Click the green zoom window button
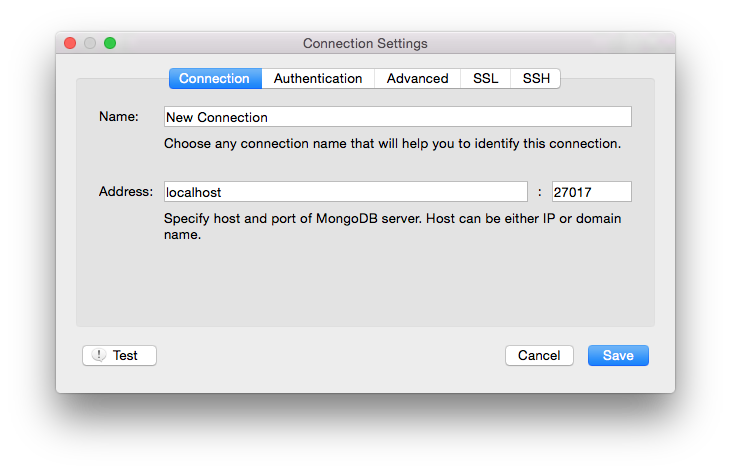Screen dimensions: 731x473 (x=110, y=43)
